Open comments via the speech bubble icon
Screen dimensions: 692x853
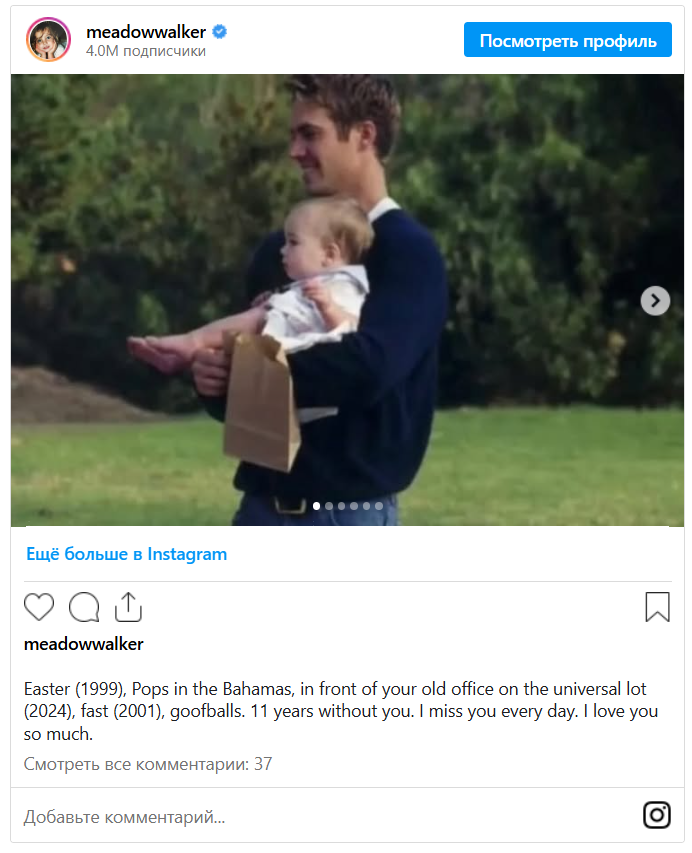point(84,607)
